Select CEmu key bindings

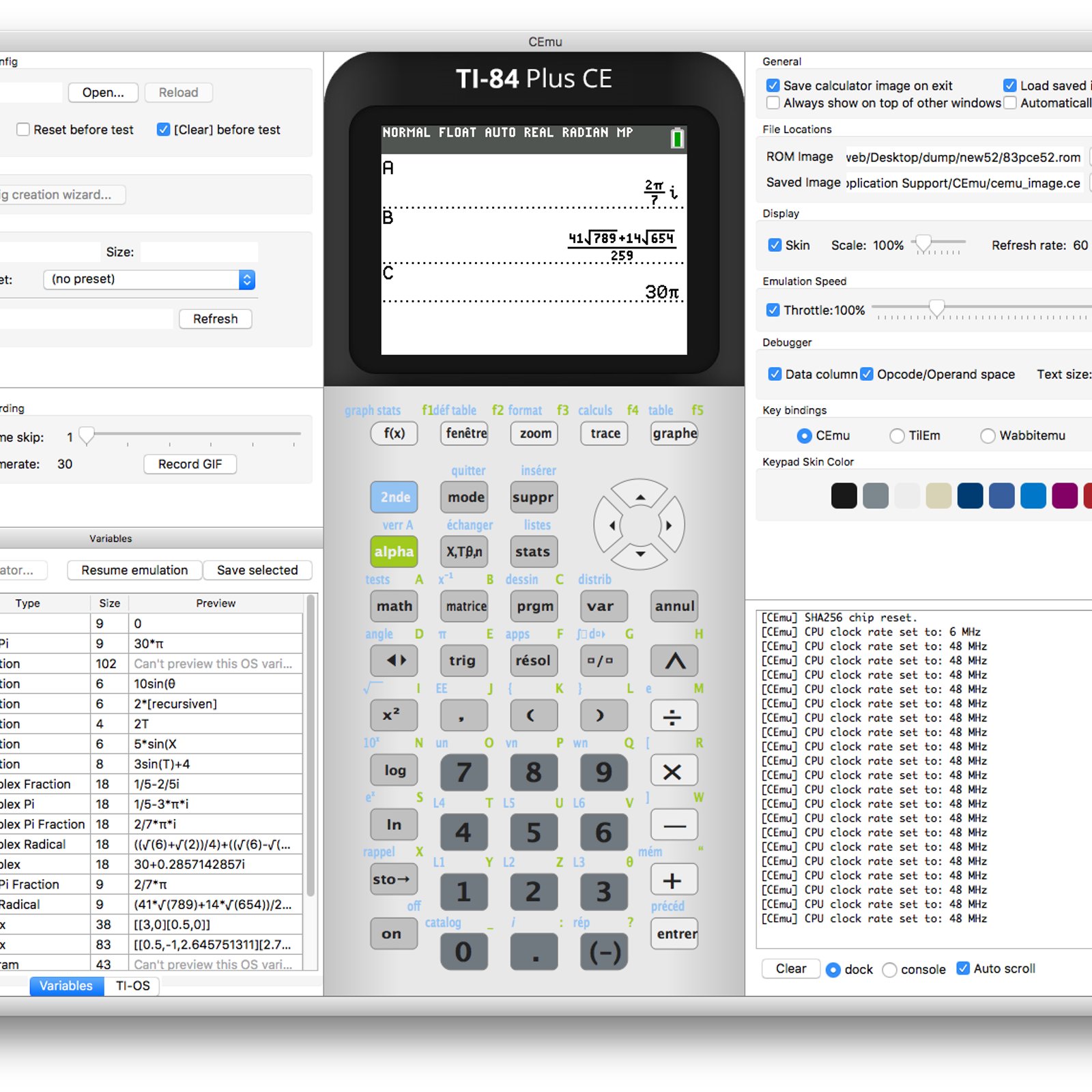pyautogui.click(x=805, y=435)
